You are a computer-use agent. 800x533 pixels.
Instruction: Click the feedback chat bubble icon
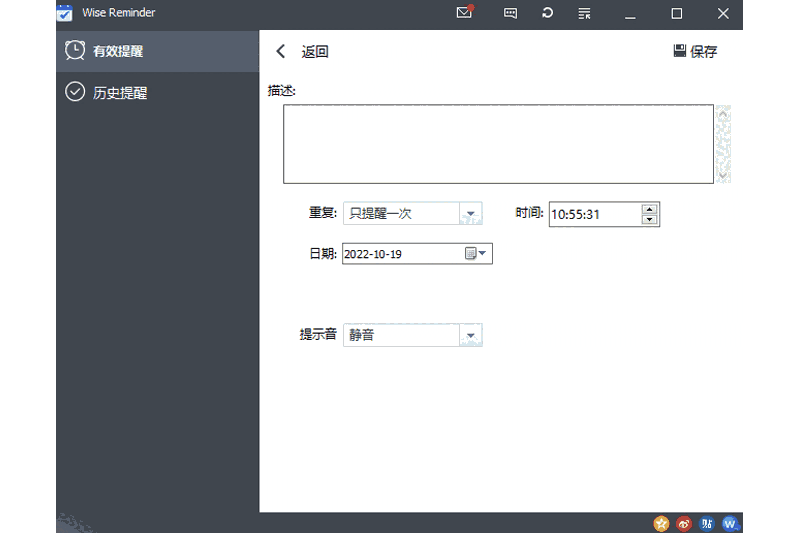[511, 13]
